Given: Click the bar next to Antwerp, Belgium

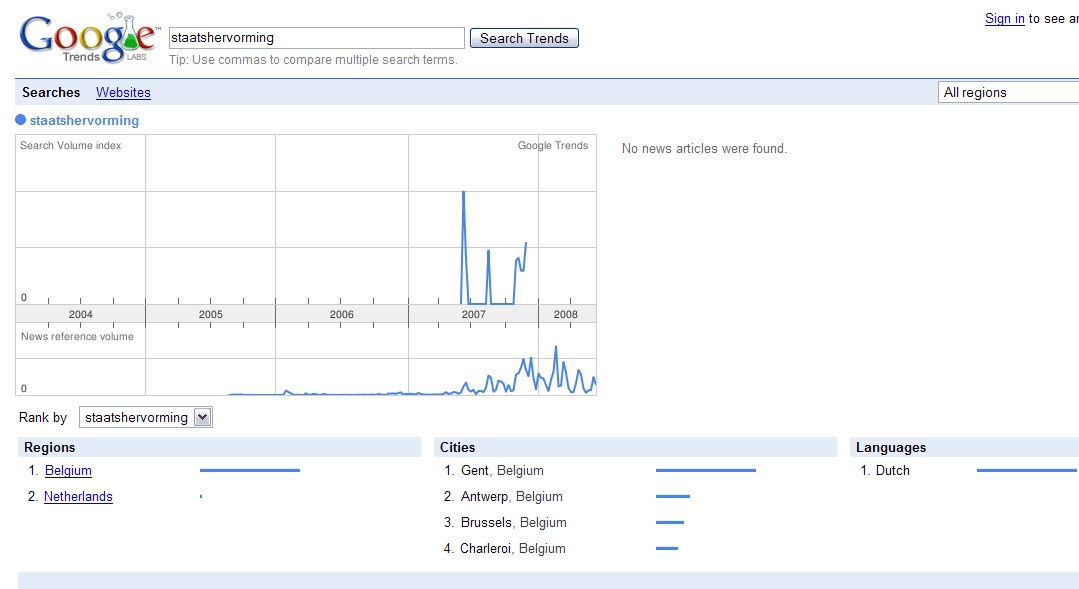Looking at the screenshot, I should tap(673, 496).
